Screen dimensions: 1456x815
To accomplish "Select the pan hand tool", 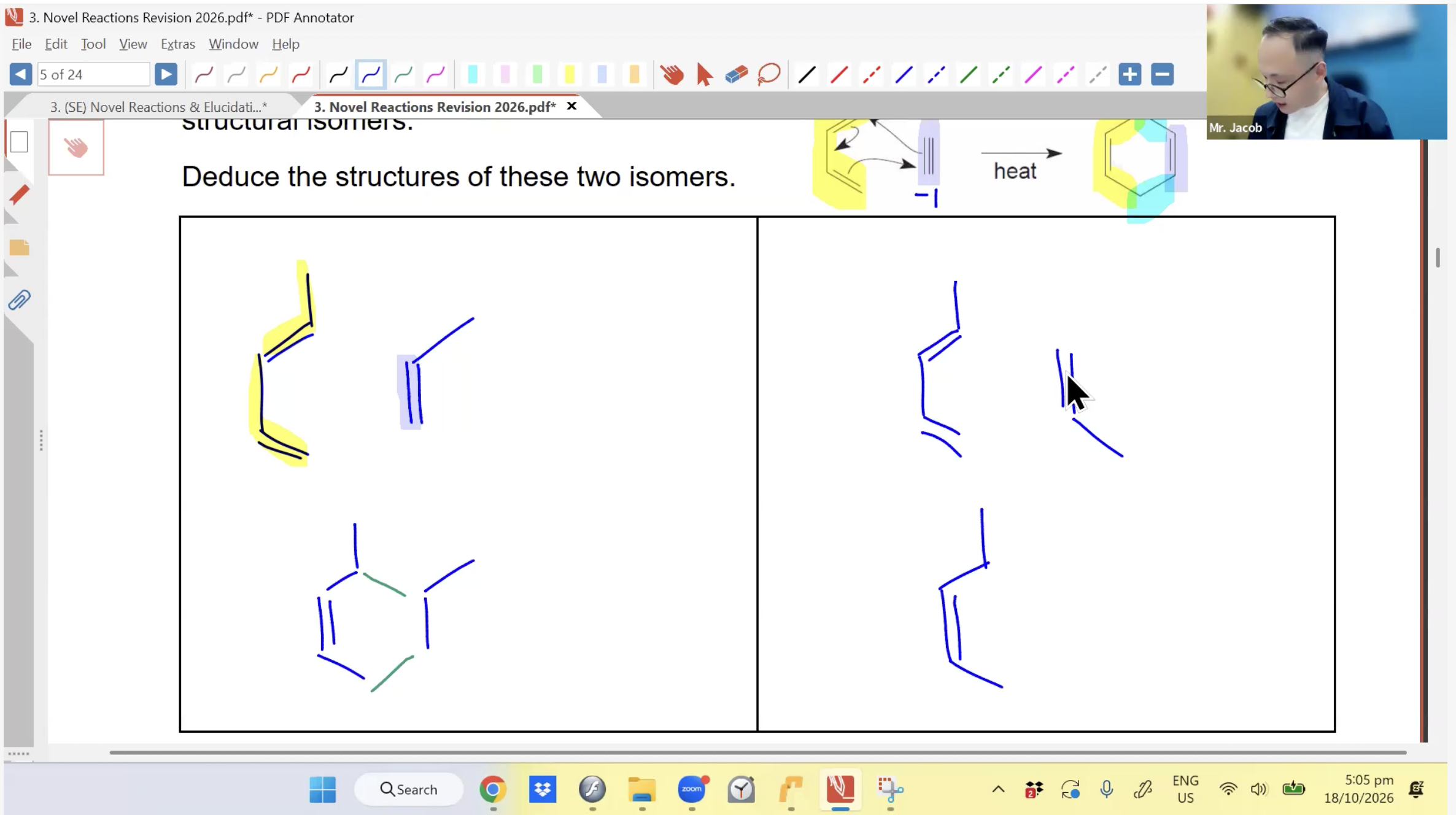I will pyautogui.click(x=672, y=75).
